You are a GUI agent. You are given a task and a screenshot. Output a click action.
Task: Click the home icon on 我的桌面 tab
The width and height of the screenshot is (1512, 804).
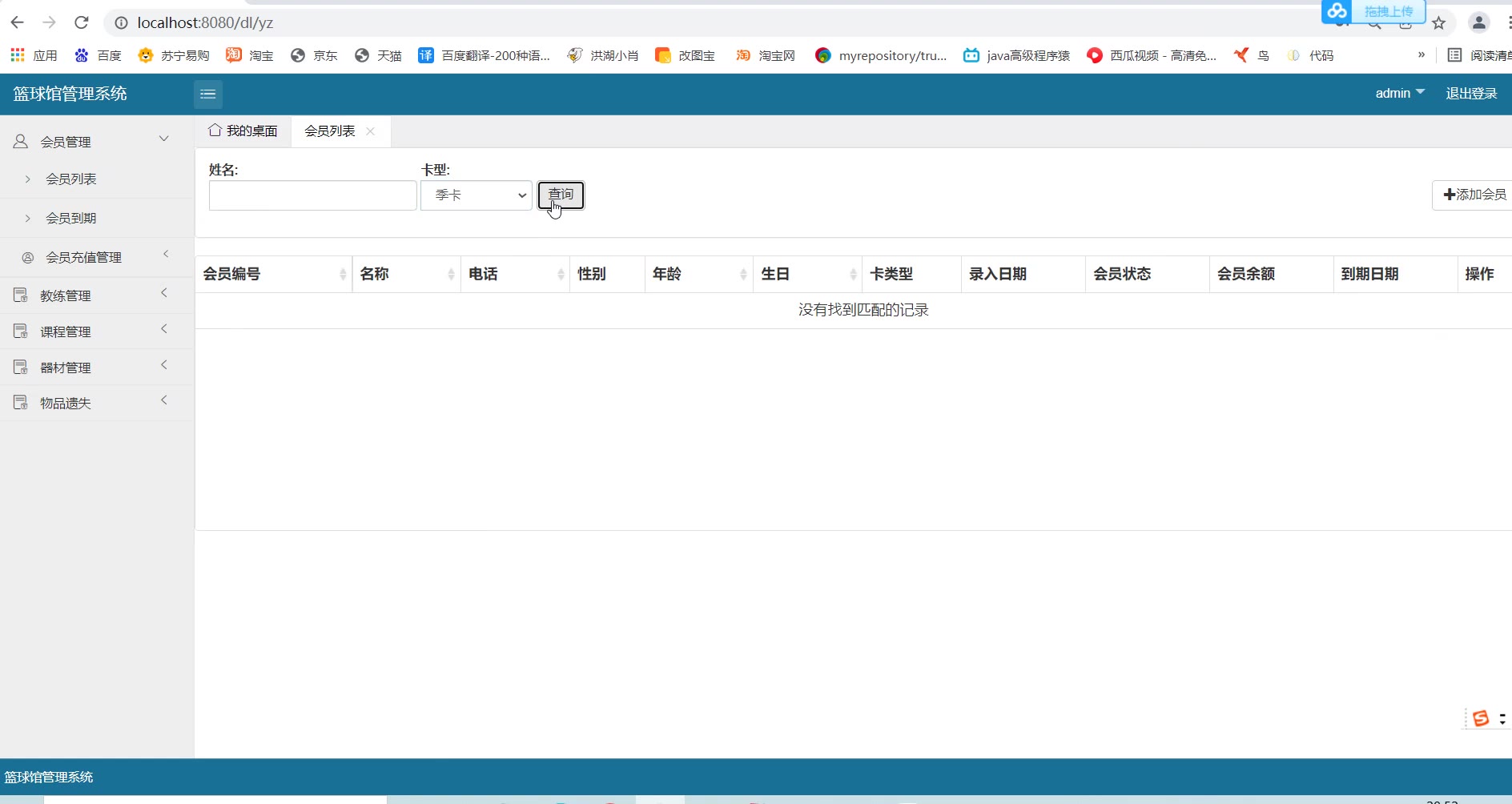215,131
